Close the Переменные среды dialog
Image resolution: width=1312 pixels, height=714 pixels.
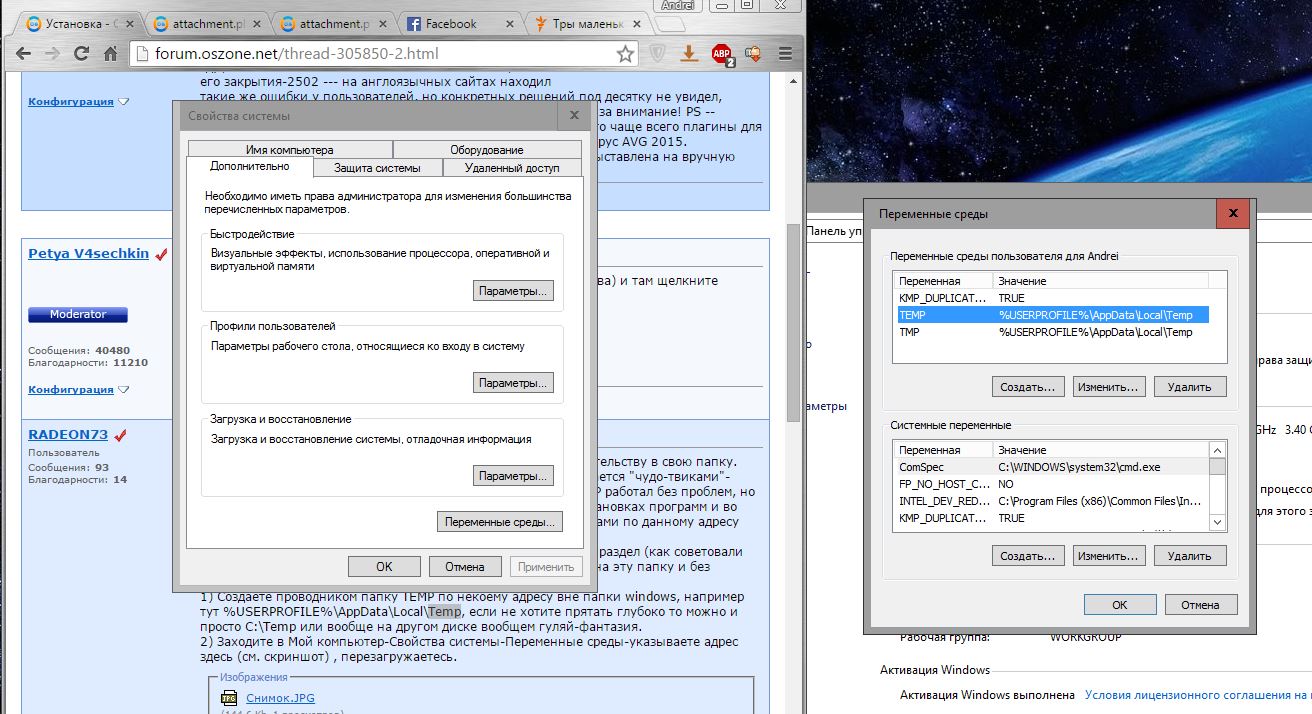coord(1234,213)
